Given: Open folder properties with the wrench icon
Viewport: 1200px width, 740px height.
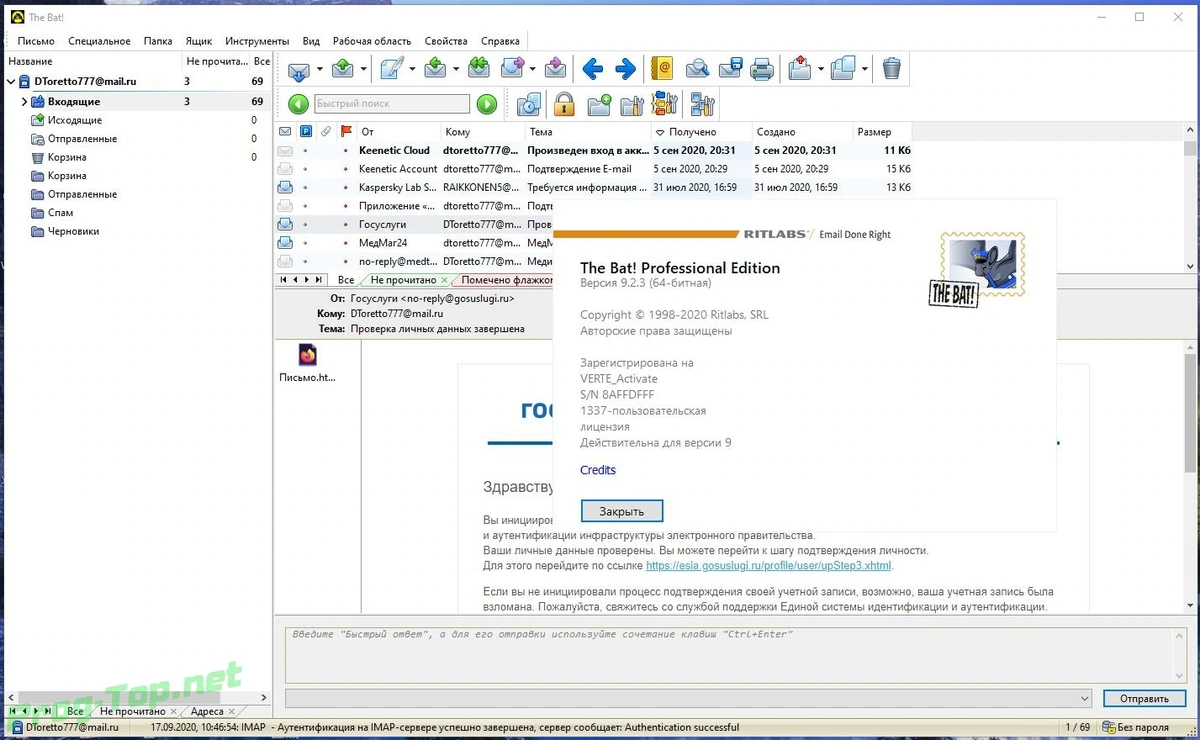Looking at the screenshot, I should point(632,104).
